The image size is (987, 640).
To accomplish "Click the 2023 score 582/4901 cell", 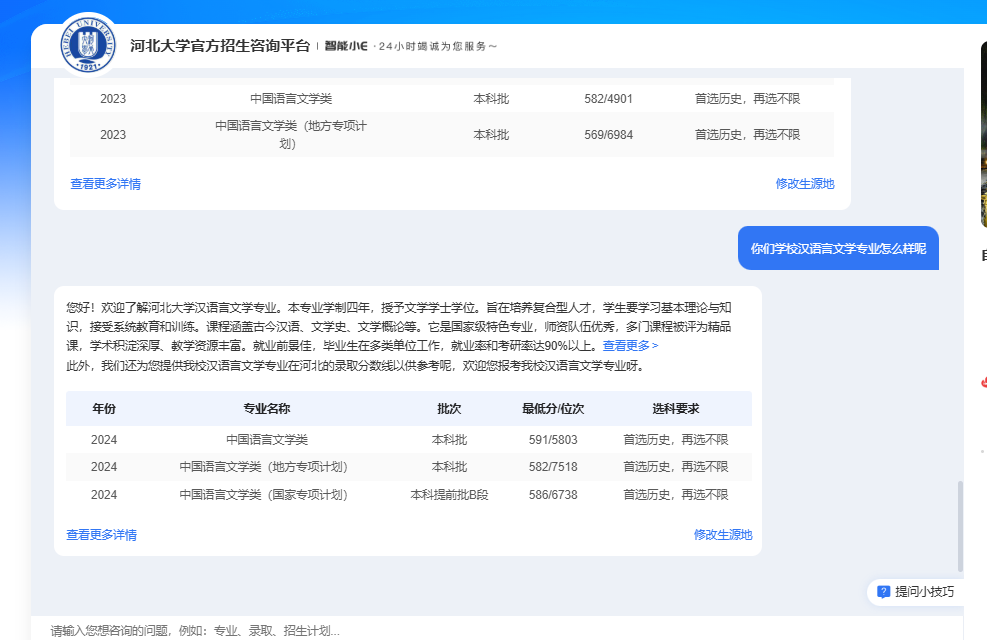I will (x=608, y=99).
